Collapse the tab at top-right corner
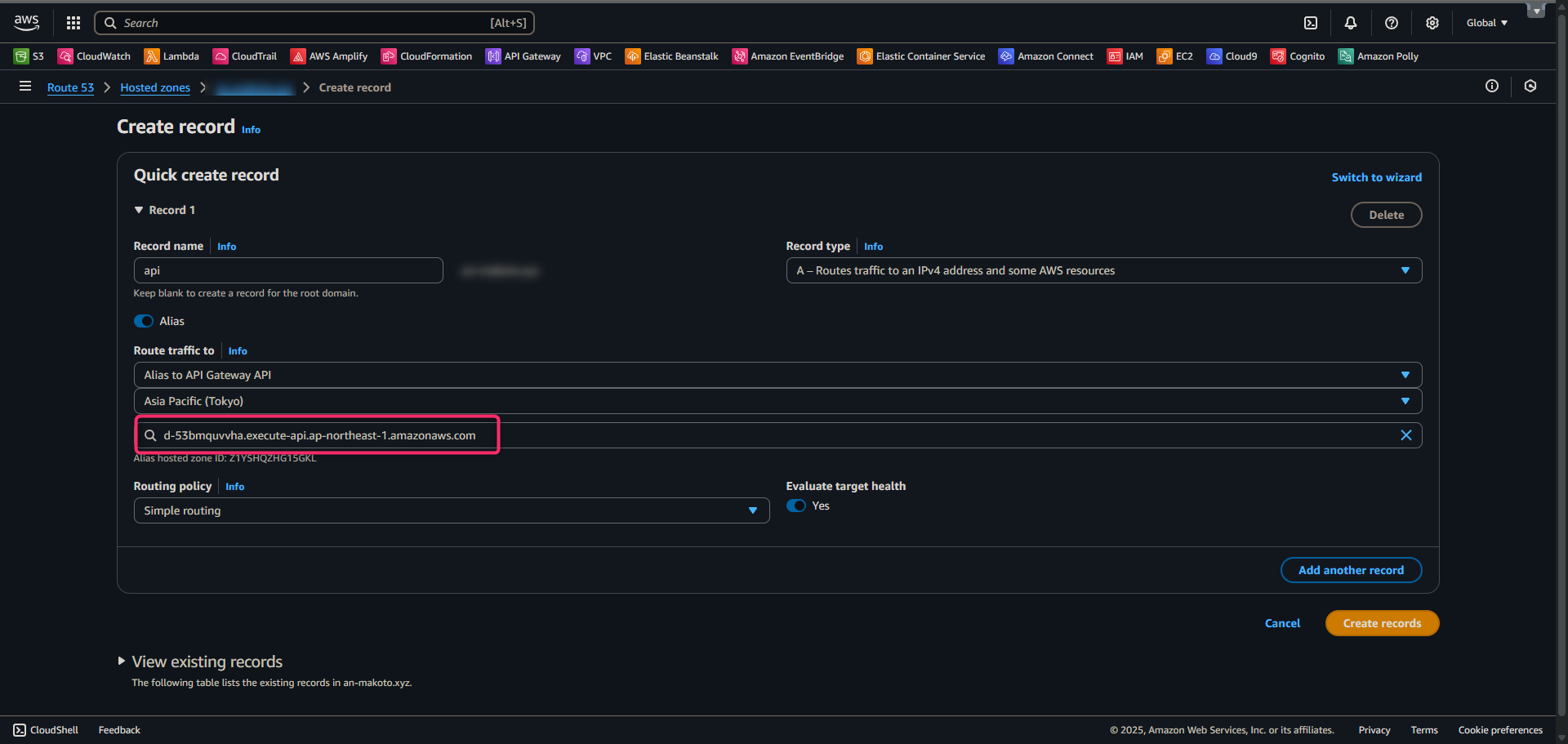The image size is (1568, 744). 1536,11
